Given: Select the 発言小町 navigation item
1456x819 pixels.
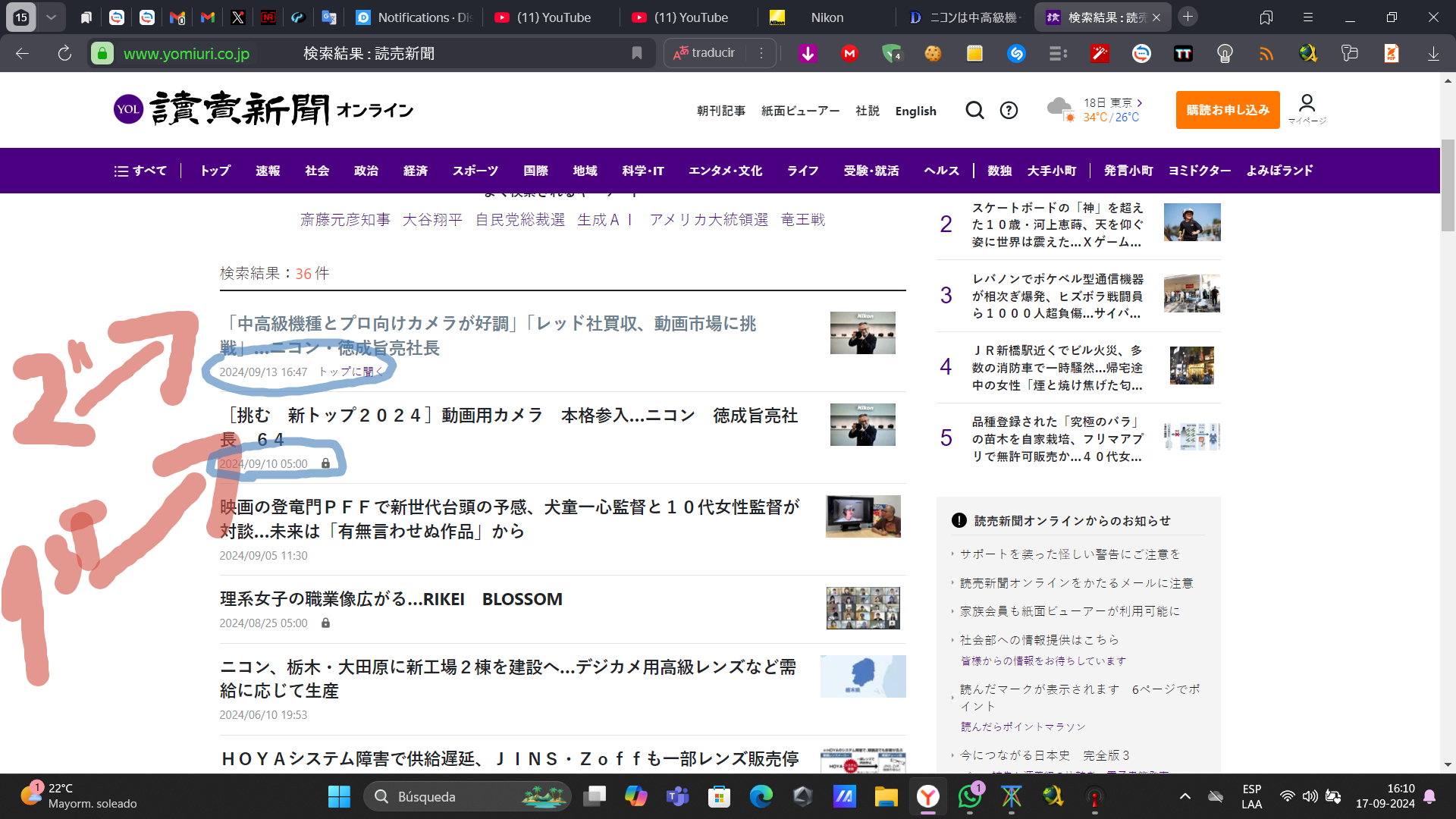Looking at the screenshot, I should point(1128,171).
